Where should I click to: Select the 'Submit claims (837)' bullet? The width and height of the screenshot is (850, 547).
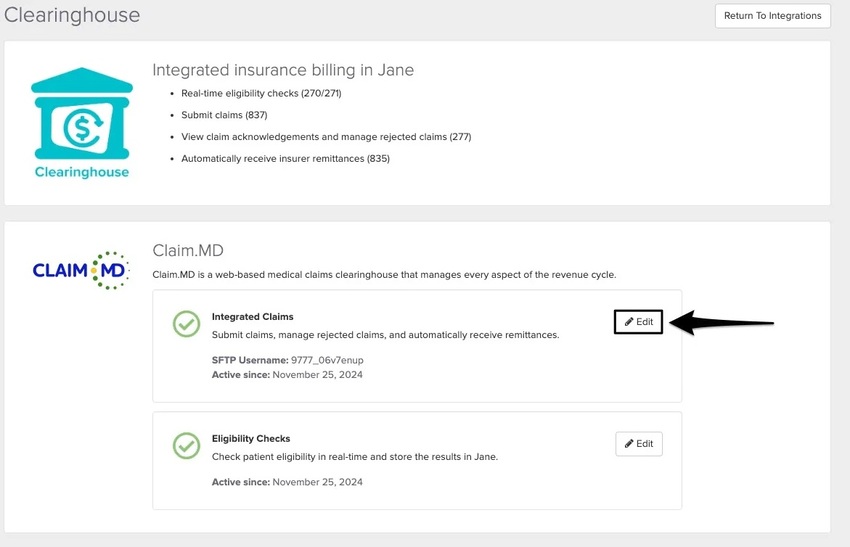[x=224, y=115]
